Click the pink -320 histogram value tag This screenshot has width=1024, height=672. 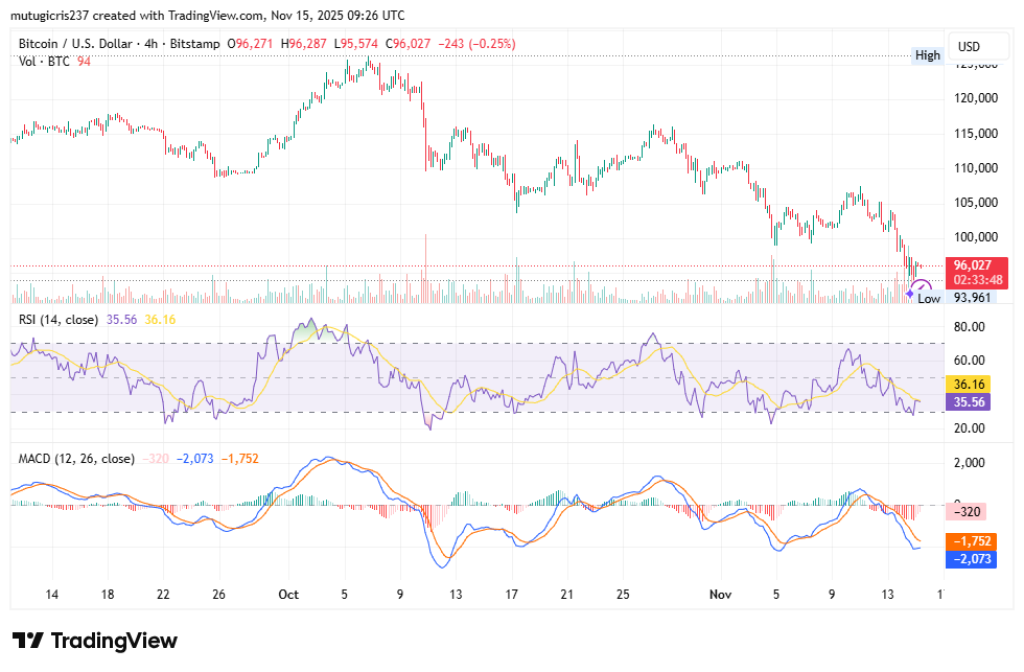point(970,511)
